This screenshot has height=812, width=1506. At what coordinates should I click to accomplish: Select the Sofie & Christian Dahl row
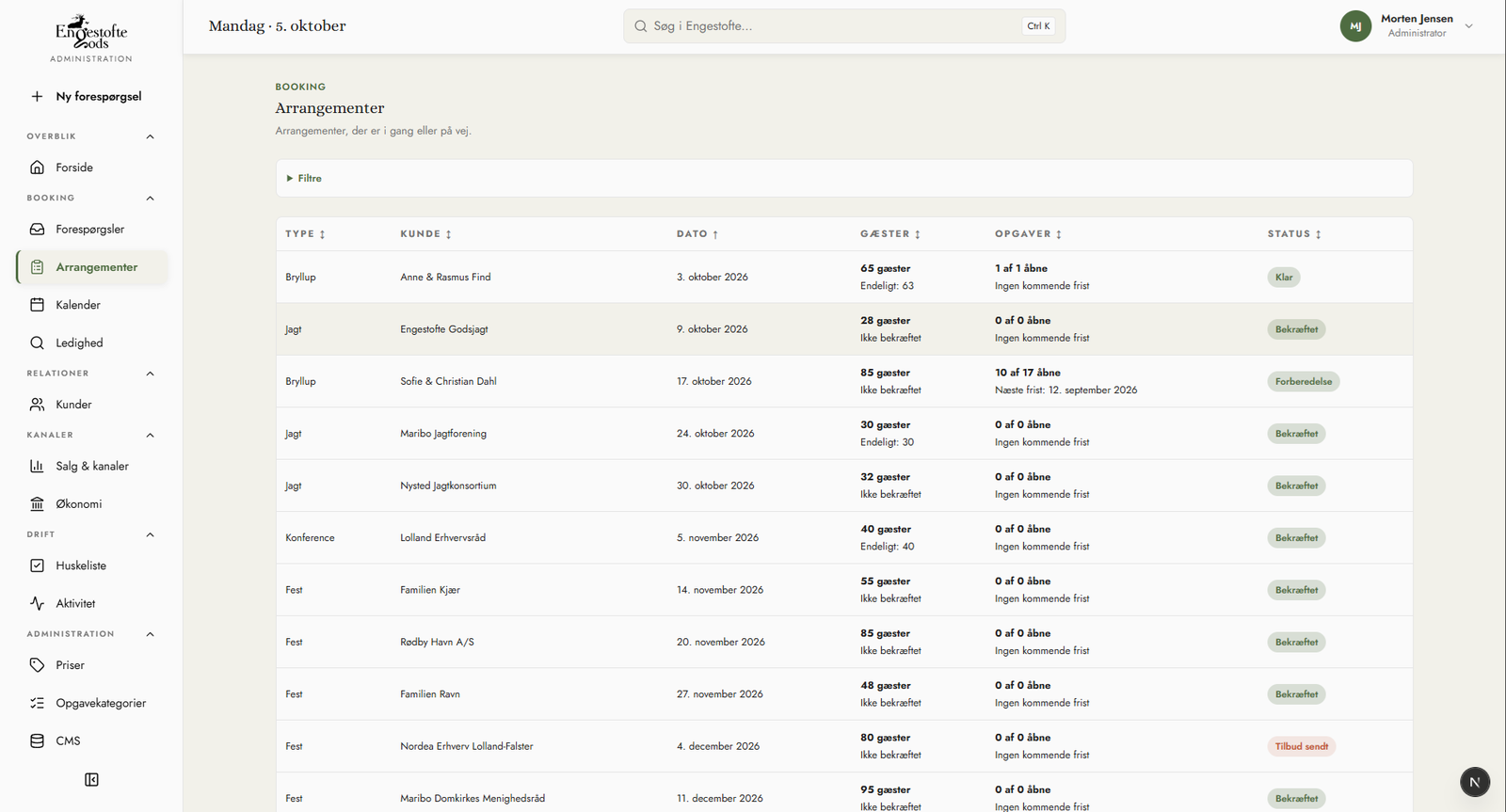[x=844, y=381]
